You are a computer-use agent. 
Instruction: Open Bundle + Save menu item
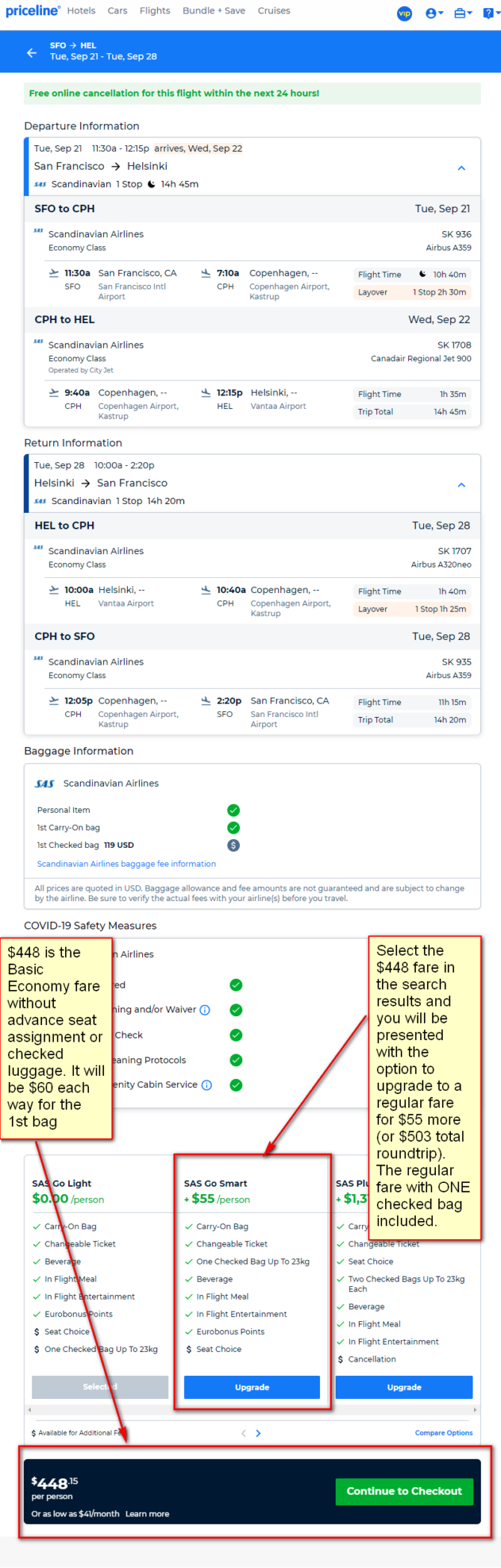[x=214, y=10]
